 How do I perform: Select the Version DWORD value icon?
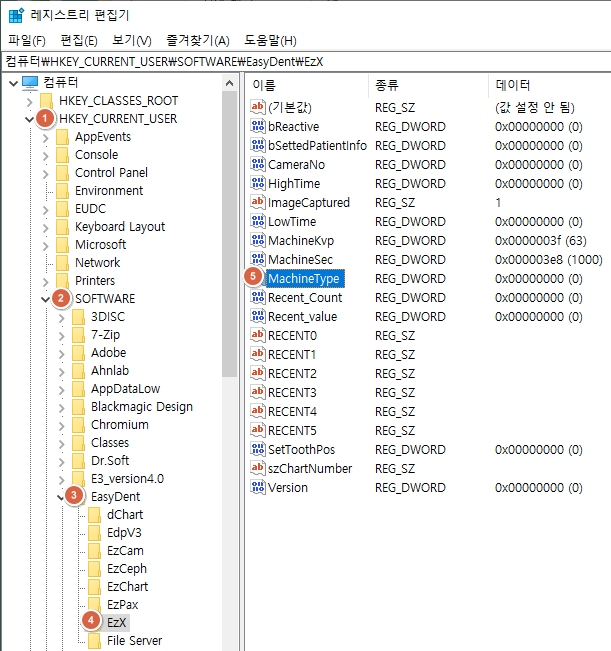258,487
